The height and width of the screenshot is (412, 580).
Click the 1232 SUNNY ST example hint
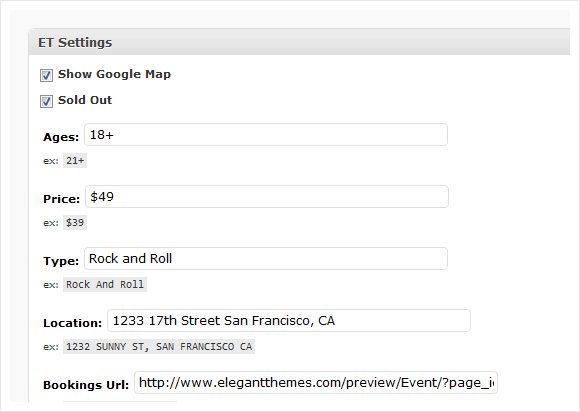[x=159, y=347]
